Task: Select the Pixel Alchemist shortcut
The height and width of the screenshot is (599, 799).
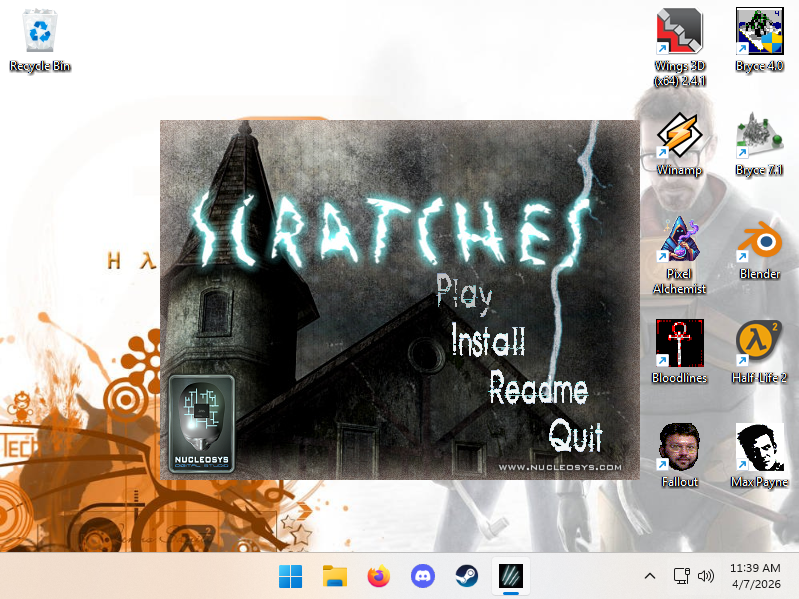Action: coord(679,255)
